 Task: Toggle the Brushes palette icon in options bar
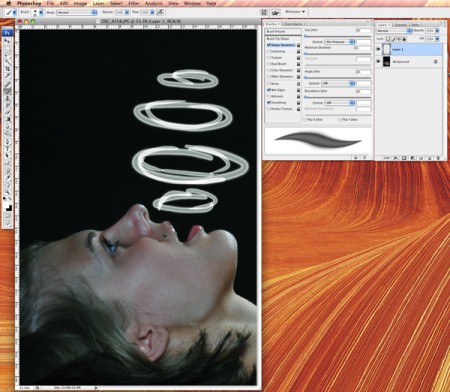(264, 12)
